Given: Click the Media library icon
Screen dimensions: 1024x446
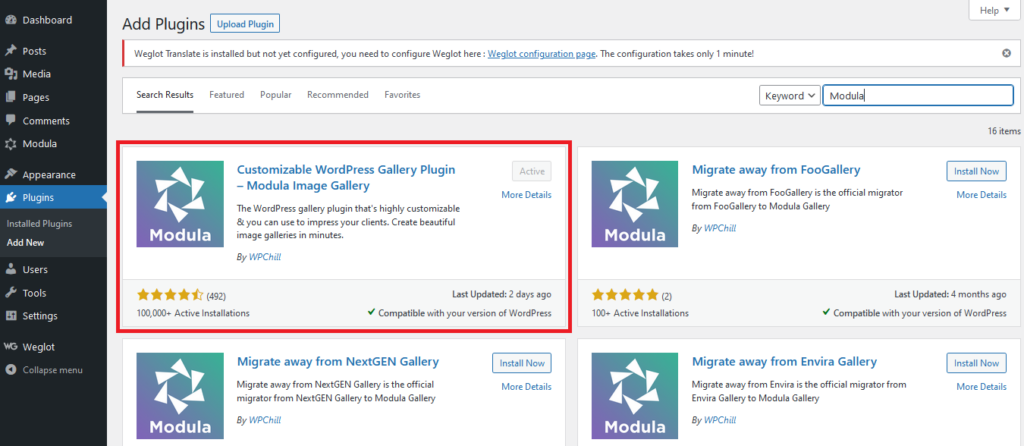Looking at the screenshot, I should [11, 74].
